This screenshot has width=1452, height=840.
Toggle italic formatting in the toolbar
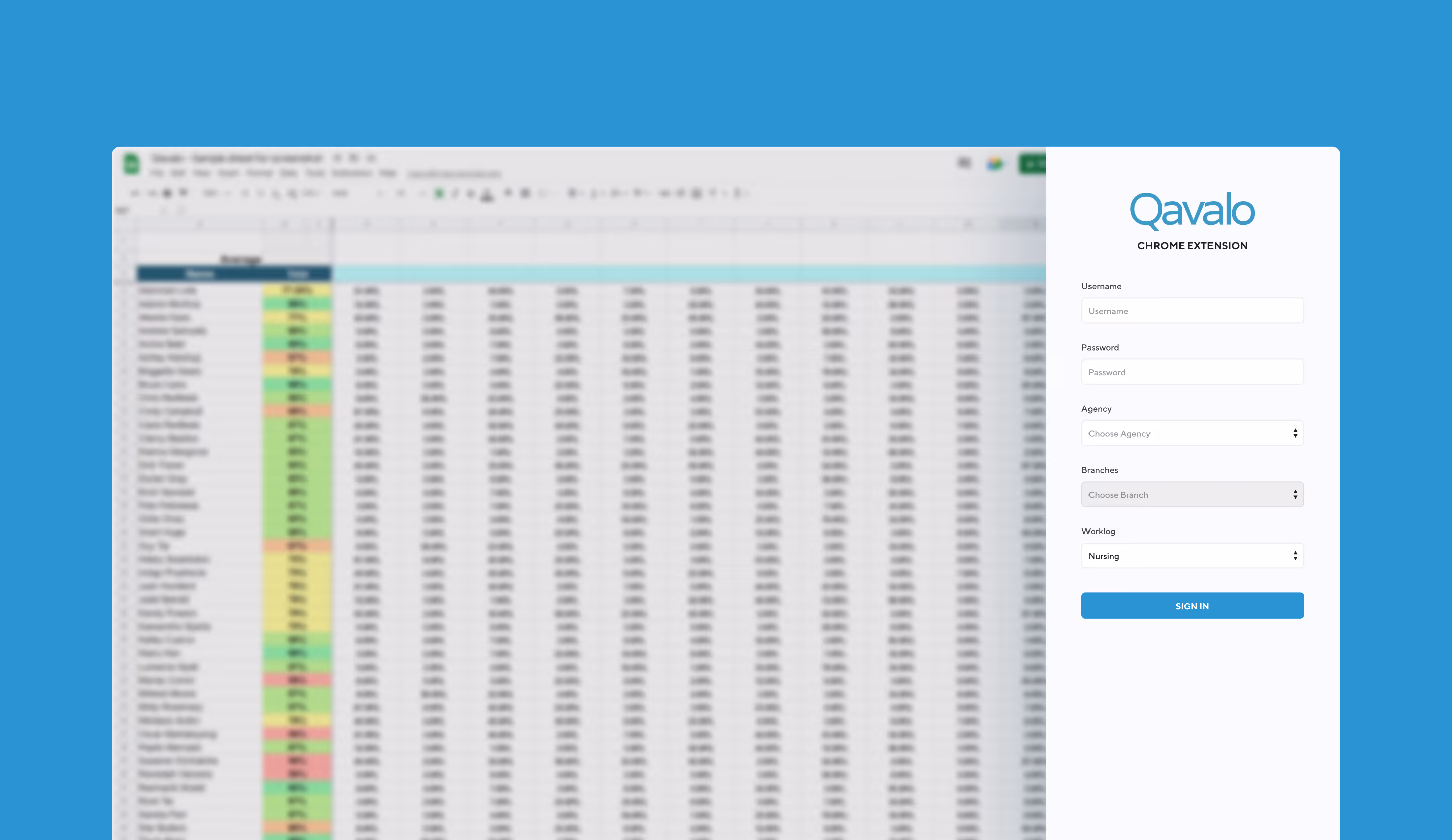(455, 193)
